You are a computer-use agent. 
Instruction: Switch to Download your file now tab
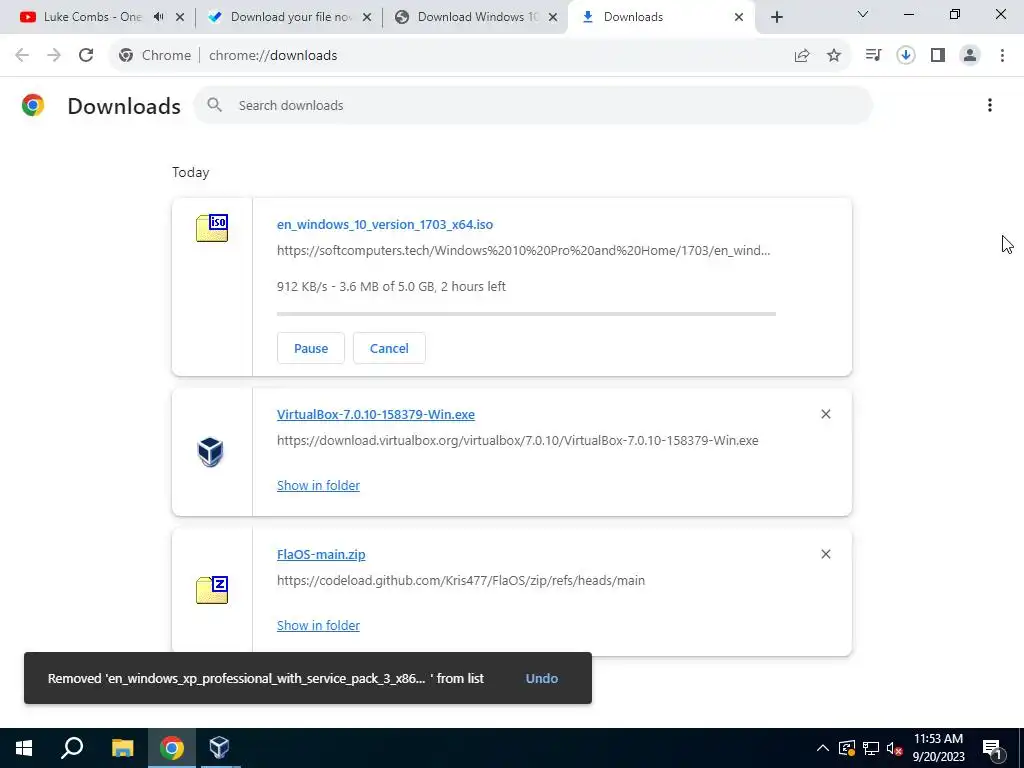(291, 17)
